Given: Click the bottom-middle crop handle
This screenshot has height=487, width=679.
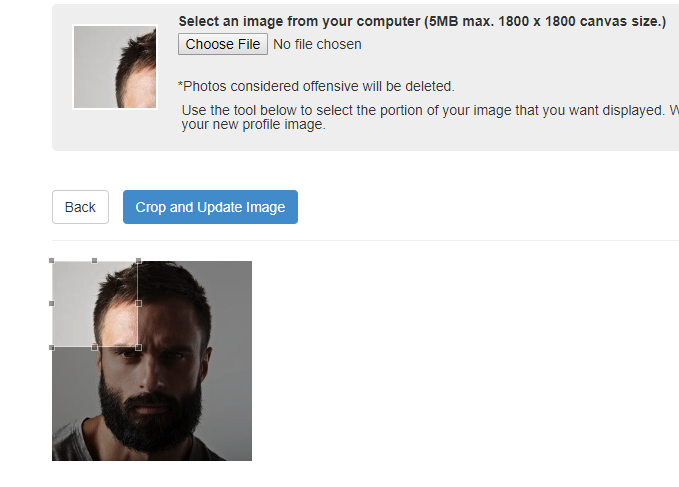Looking at the screenshot, I should 95,347.
